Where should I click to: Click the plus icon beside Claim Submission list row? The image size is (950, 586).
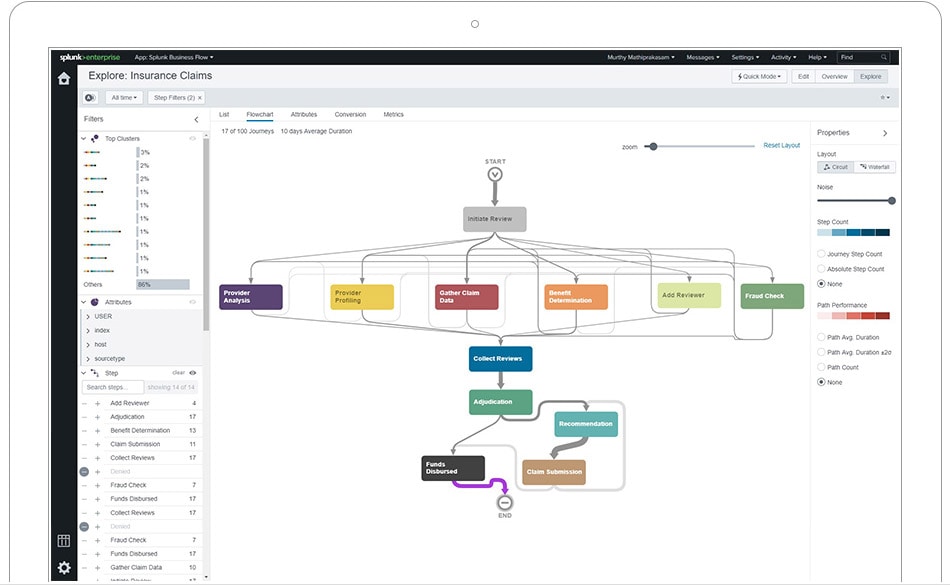pos(98,444)
